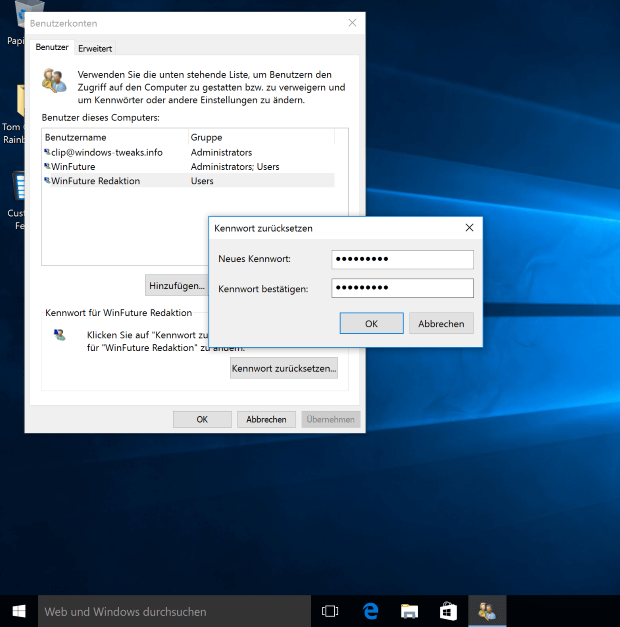
Task: Switch to the Erweitert tab
Action: pos(95,48)
